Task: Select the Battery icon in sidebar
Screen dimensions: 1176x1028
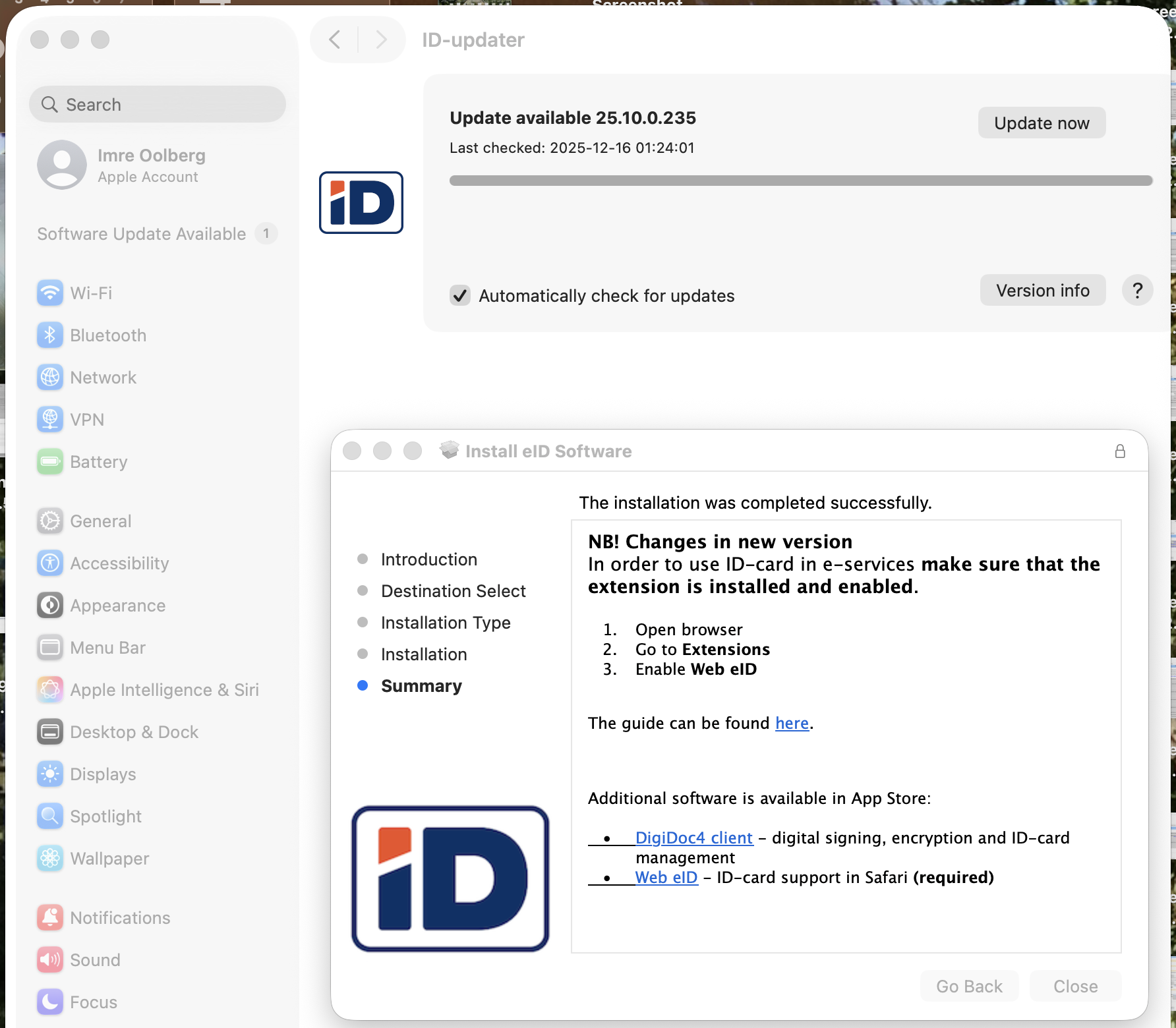Action: tap(50, 462)
